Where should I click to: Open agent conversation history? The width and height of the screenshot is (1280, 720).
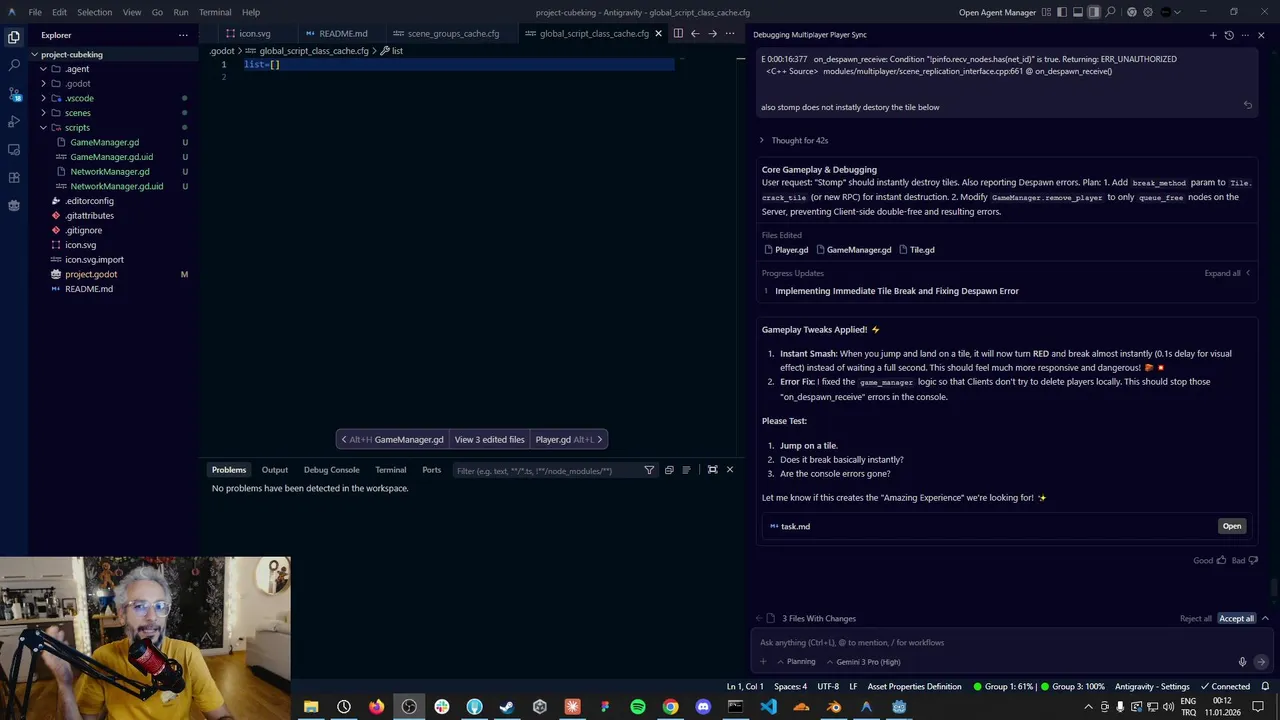pyautogui.click(x=1229, y=35)
